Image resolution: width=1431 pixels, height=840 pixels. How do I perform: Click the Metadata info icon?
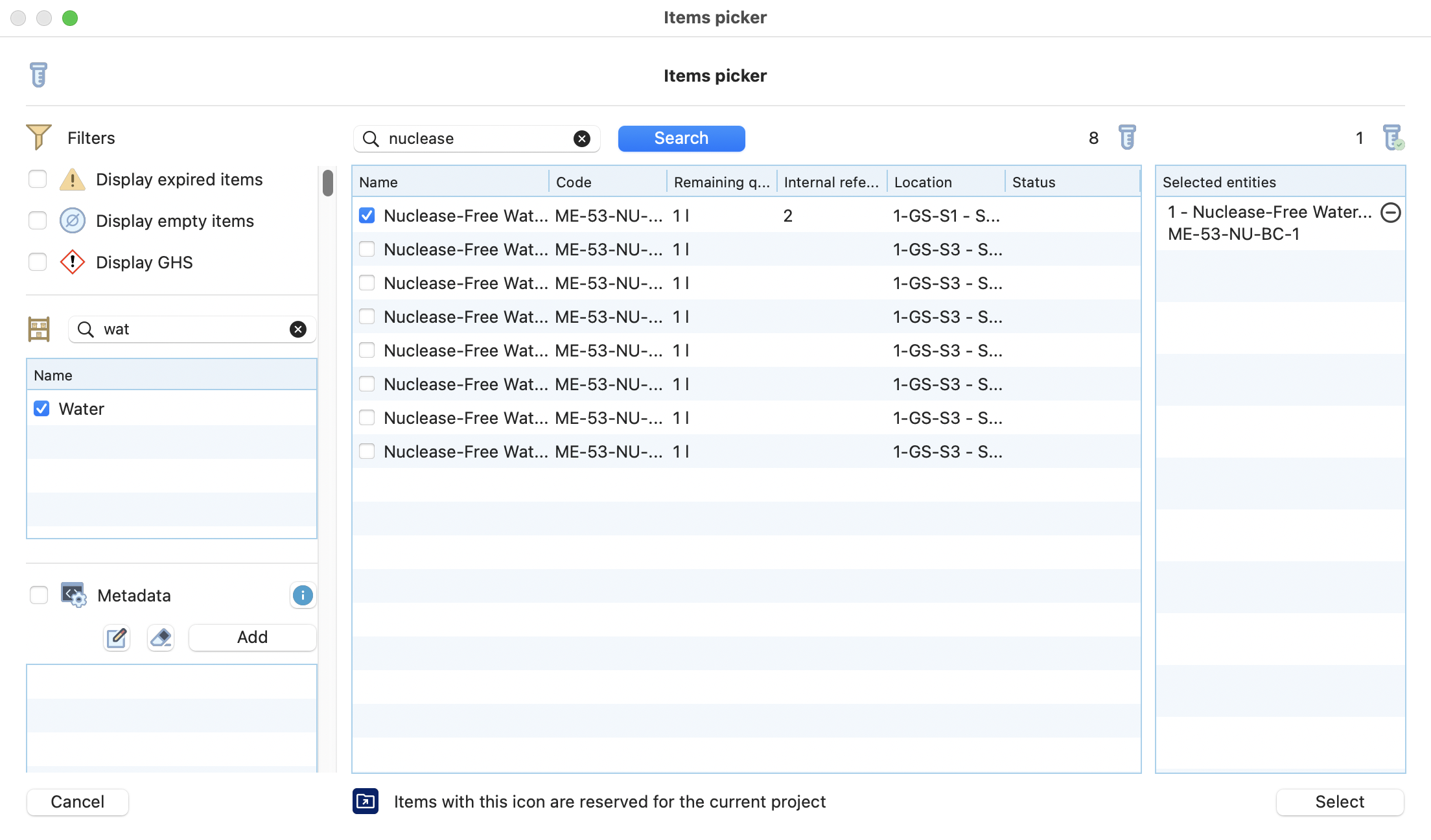coord(303,595)
